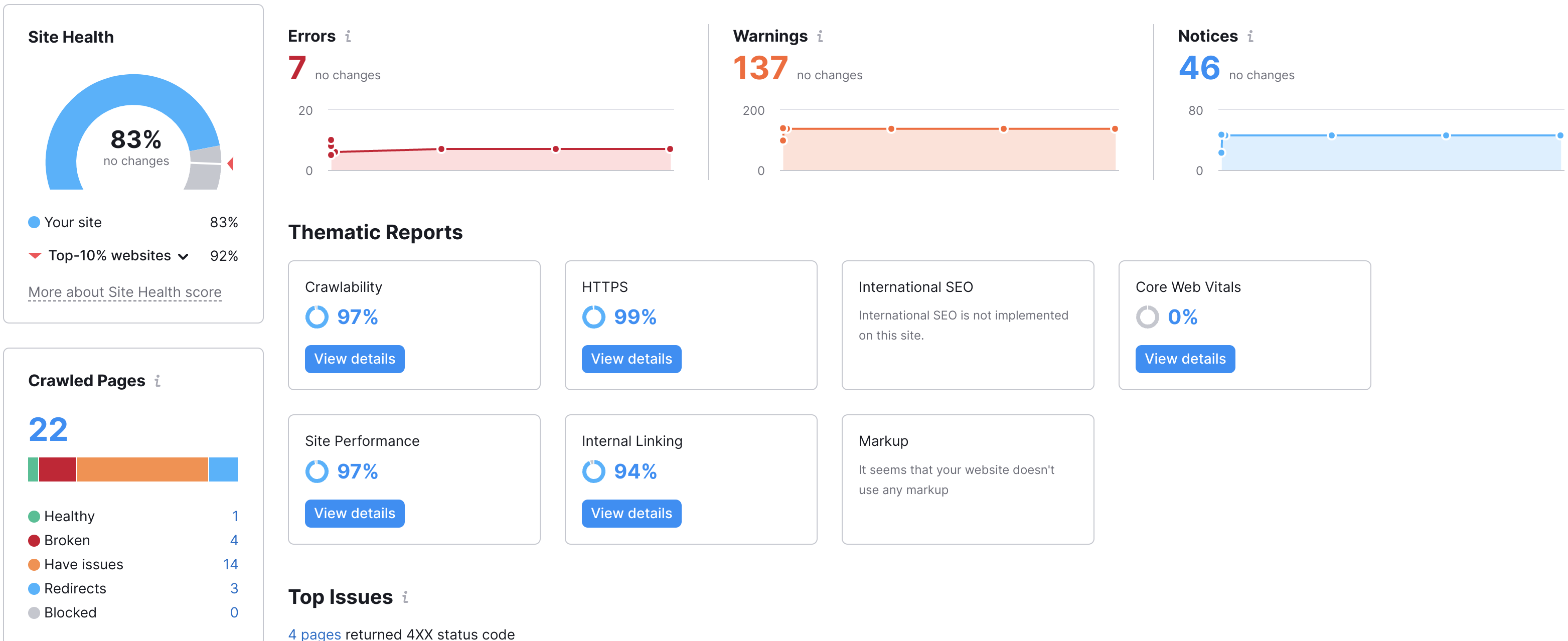Expand the Top-10% websites dropdown
Screen dimensions: 1568x641
[x=183, y=256]
